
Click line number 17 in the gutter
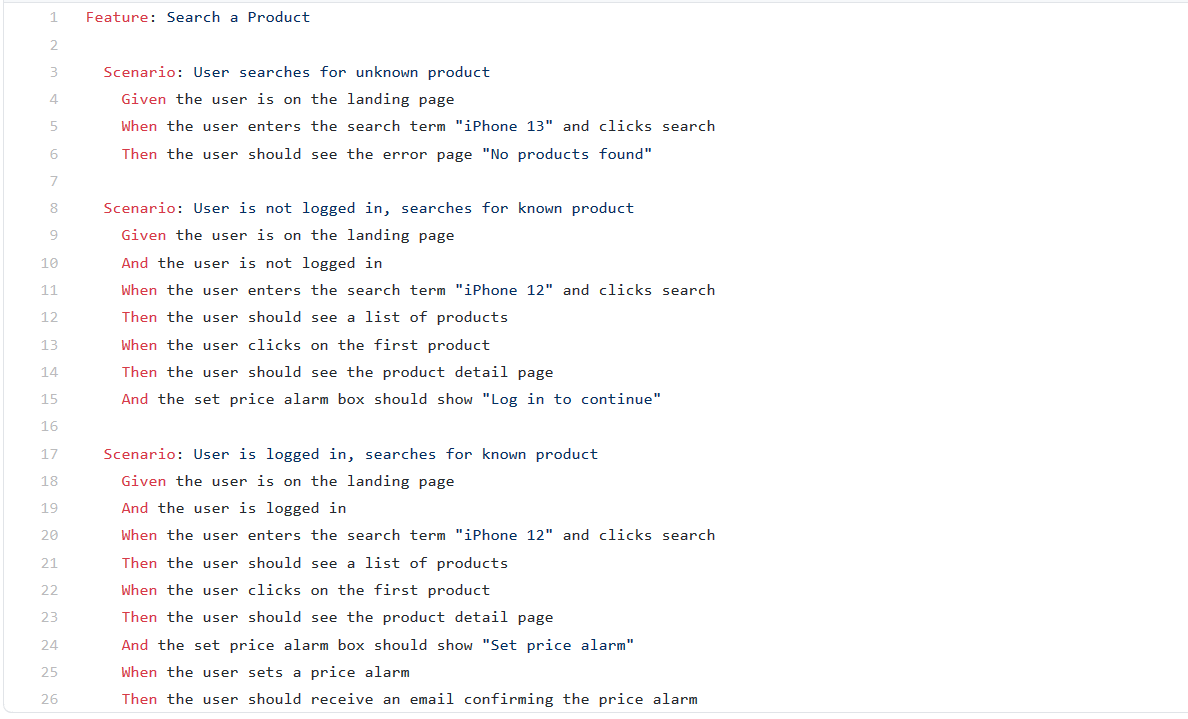[x=49, y=454]
